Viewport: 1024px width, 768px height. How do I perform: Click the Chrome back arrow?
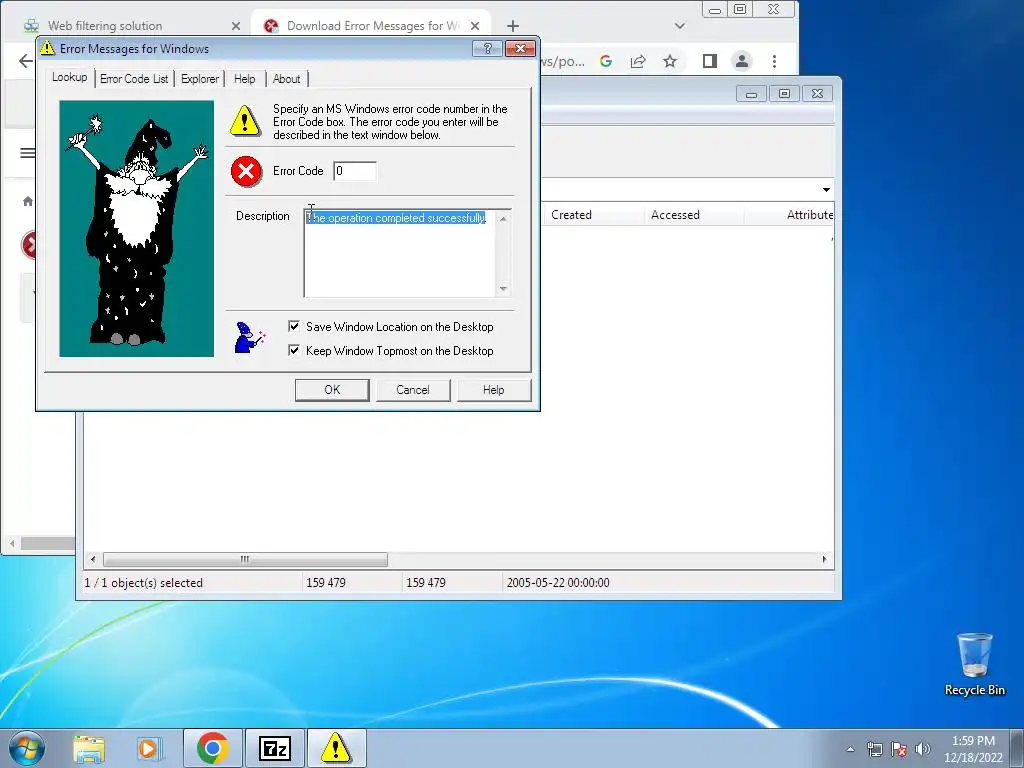[25, 61]
